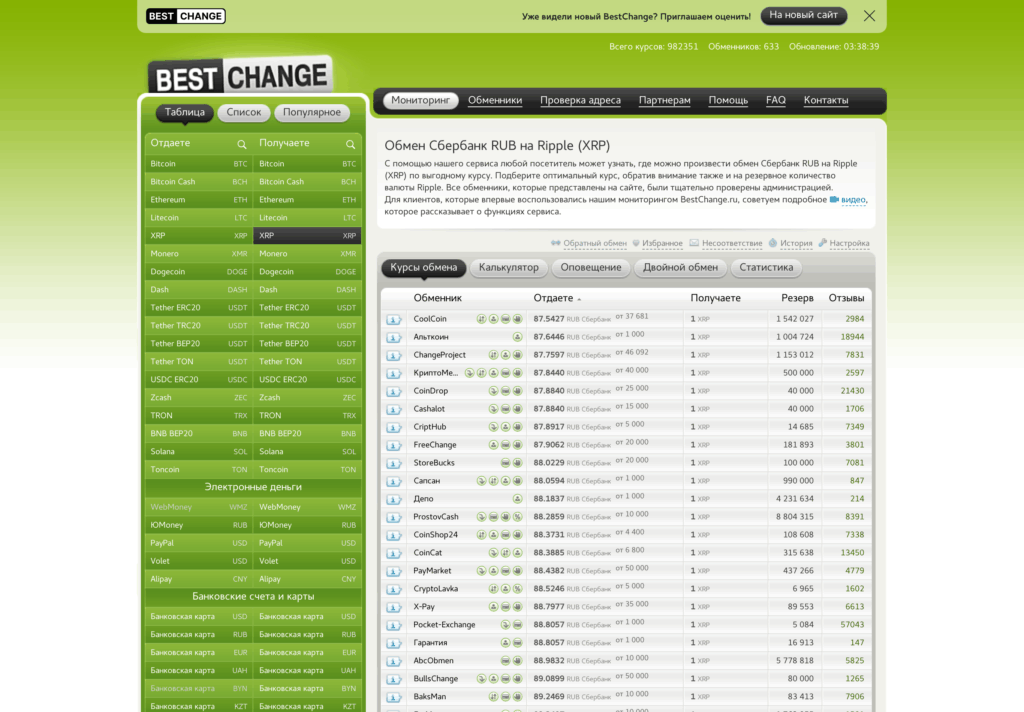Open info icon for CoinDrop row
This screenshot has width=1024, height=712.
point(394,391)
